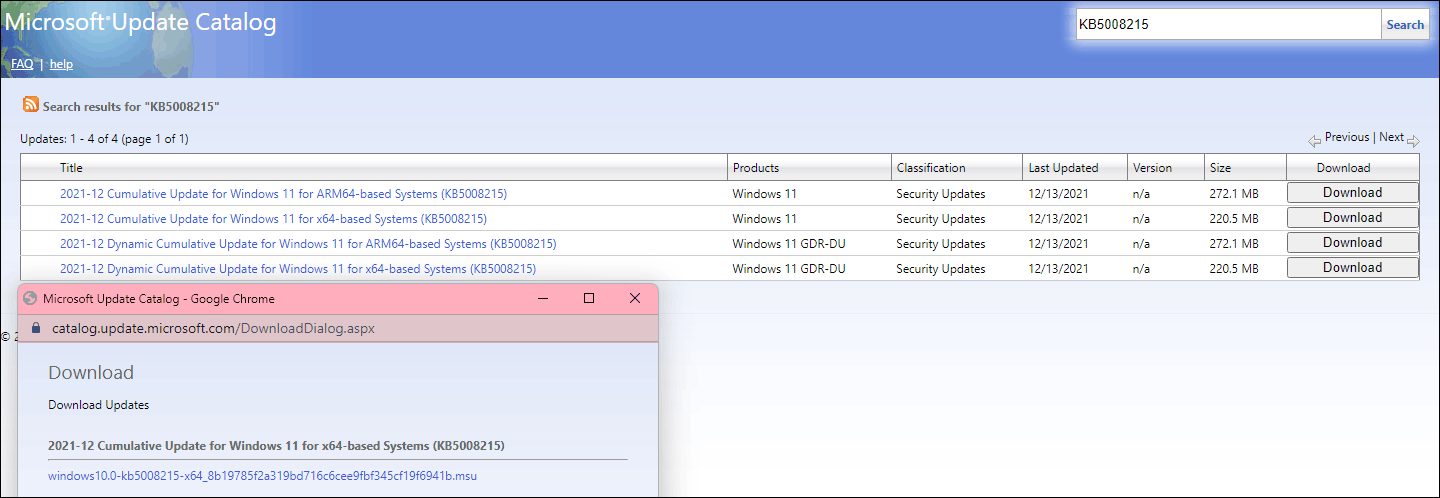
Task: Click the popup address bar URL
Action: click(213, 328)
